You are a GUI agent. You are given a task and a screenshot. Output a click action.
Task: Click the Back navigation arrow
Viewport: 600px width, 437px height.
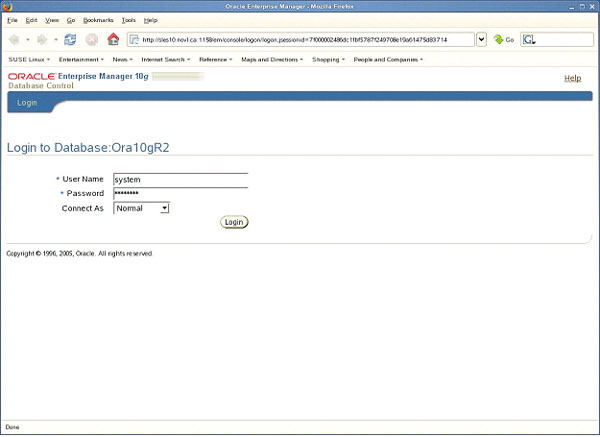click(14, 39)
